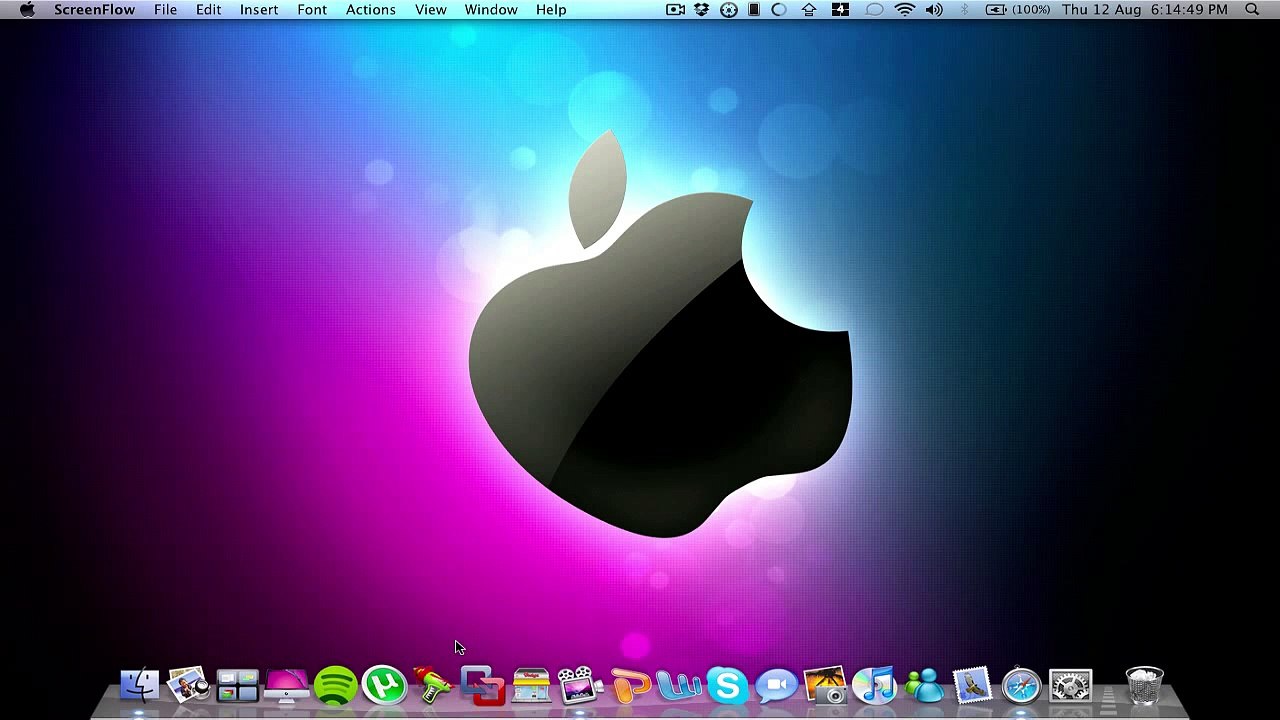Open the ScreenFlow application menu
Image resolution: width=1280 pixels, height=720 pixels.
coord(94,10)
